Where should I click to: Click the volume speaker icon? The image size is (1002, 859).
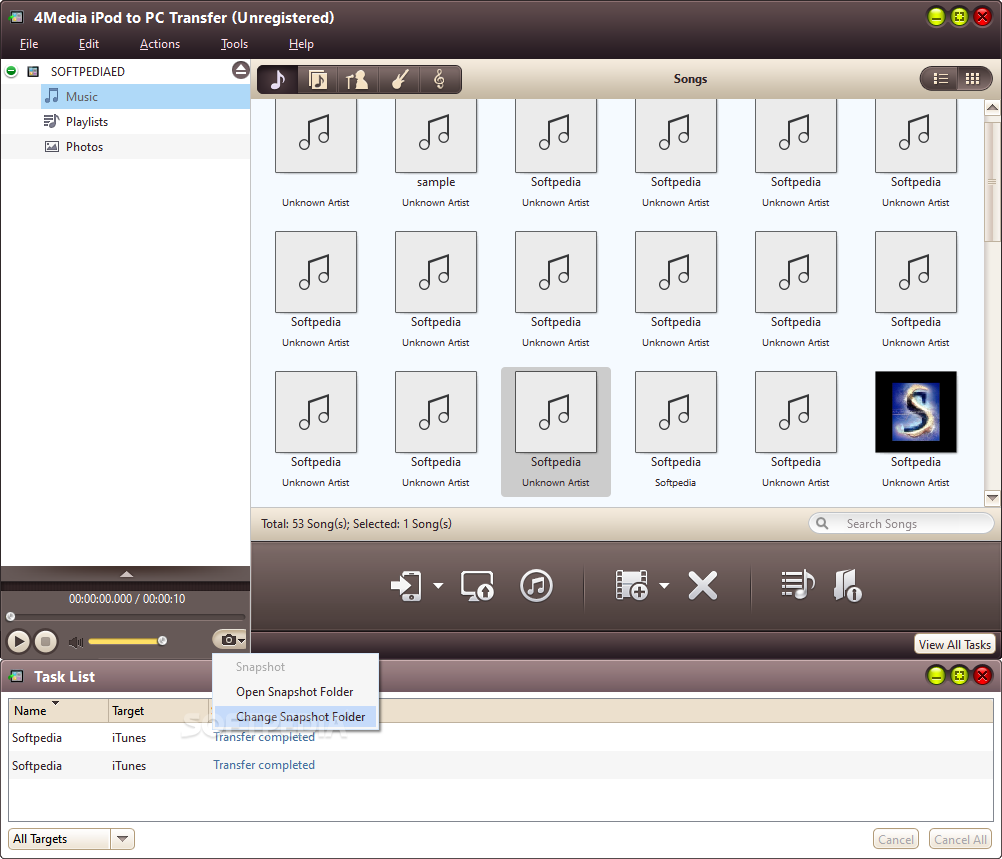(76, 642)
